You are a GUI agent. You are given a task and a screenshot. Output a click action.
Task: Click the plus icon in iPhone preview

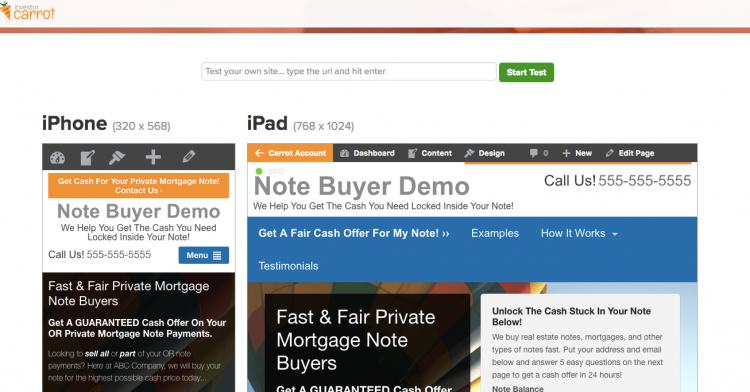click(x=153, y=157)
